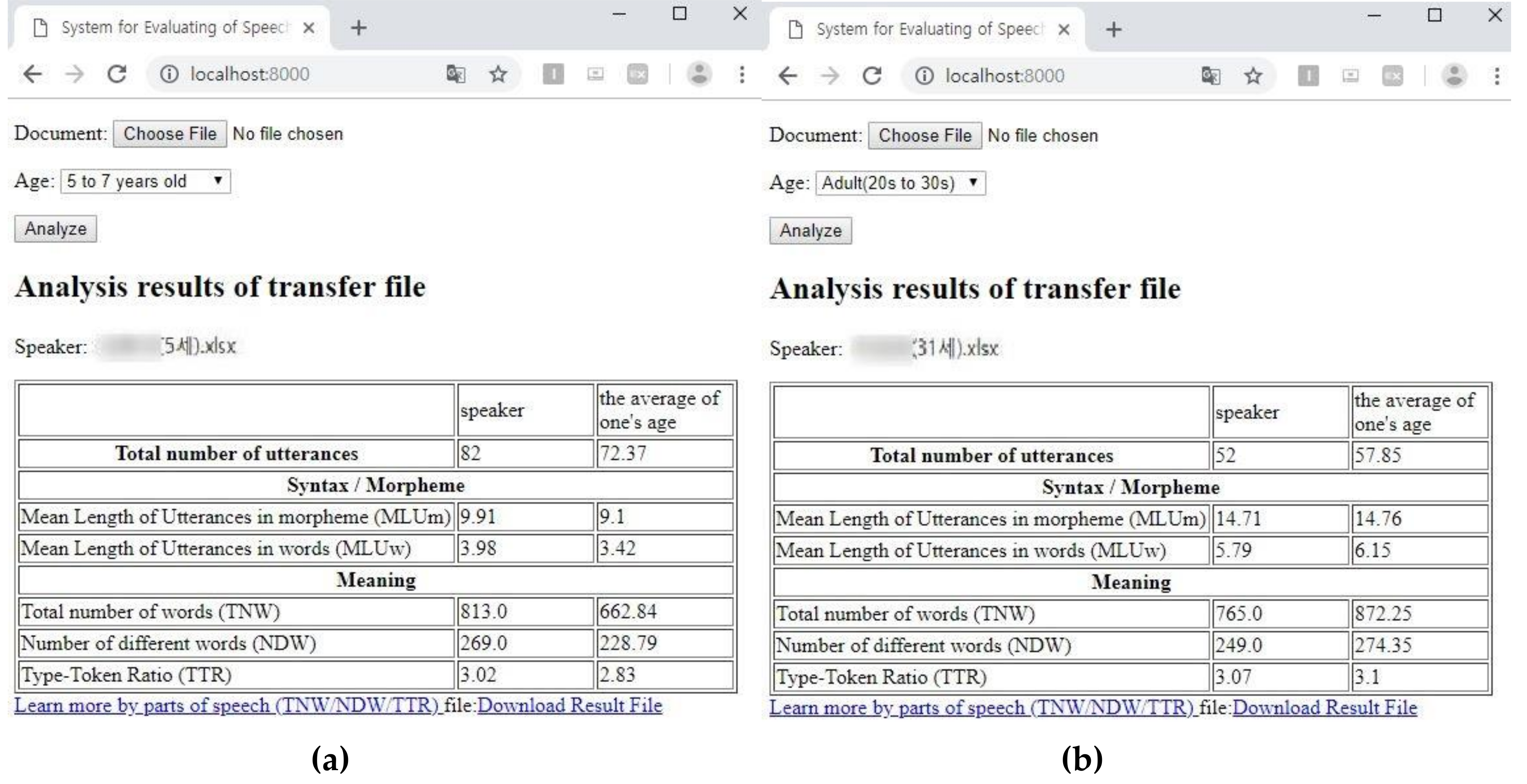Click translate icon in right browser address bar
This screenshot has height=784, width=1527.
click(x=1210, y=76)
